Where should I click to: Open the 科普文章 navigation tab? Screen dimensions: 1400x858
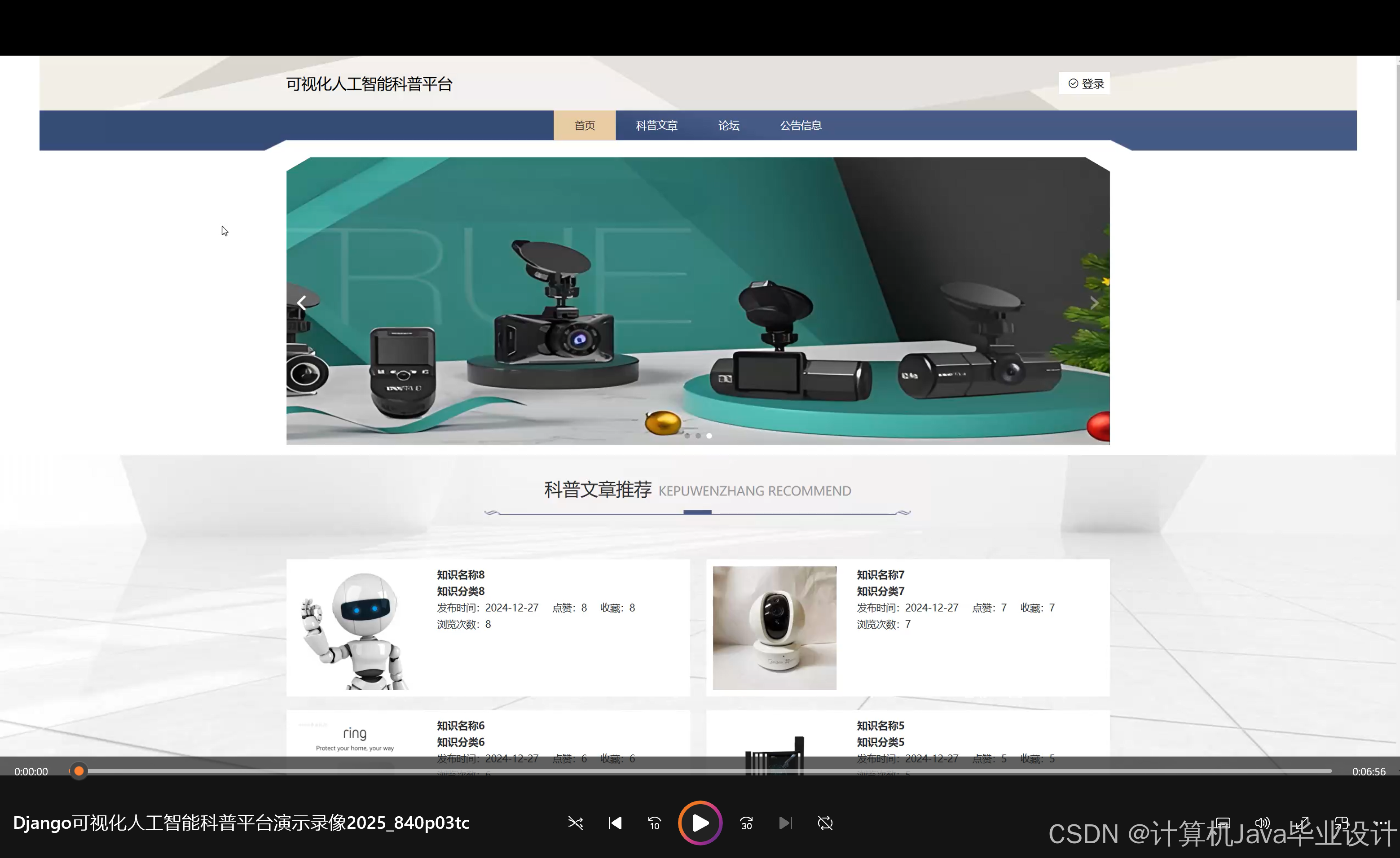657,126
